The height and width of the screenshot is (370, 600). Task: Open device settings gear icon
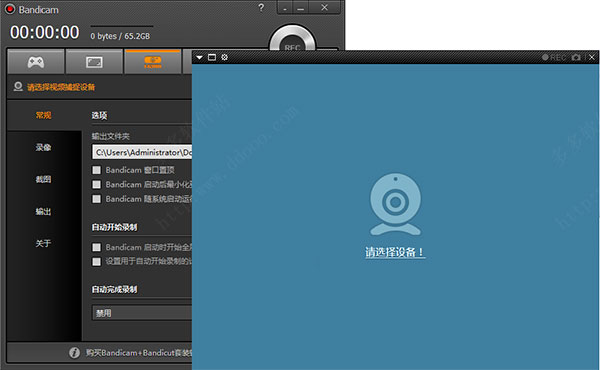(x=225, y=57)
